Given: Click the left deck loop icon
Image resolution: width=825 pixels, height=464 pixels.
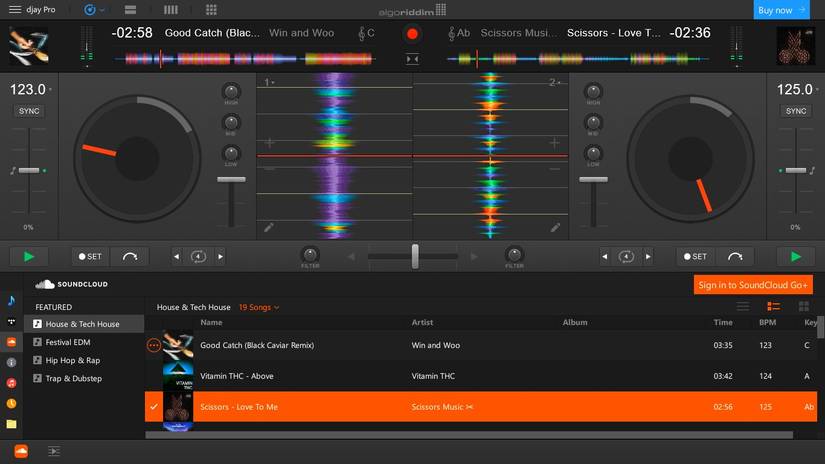Looking at the screenshot, I should (x=198, y=256).
